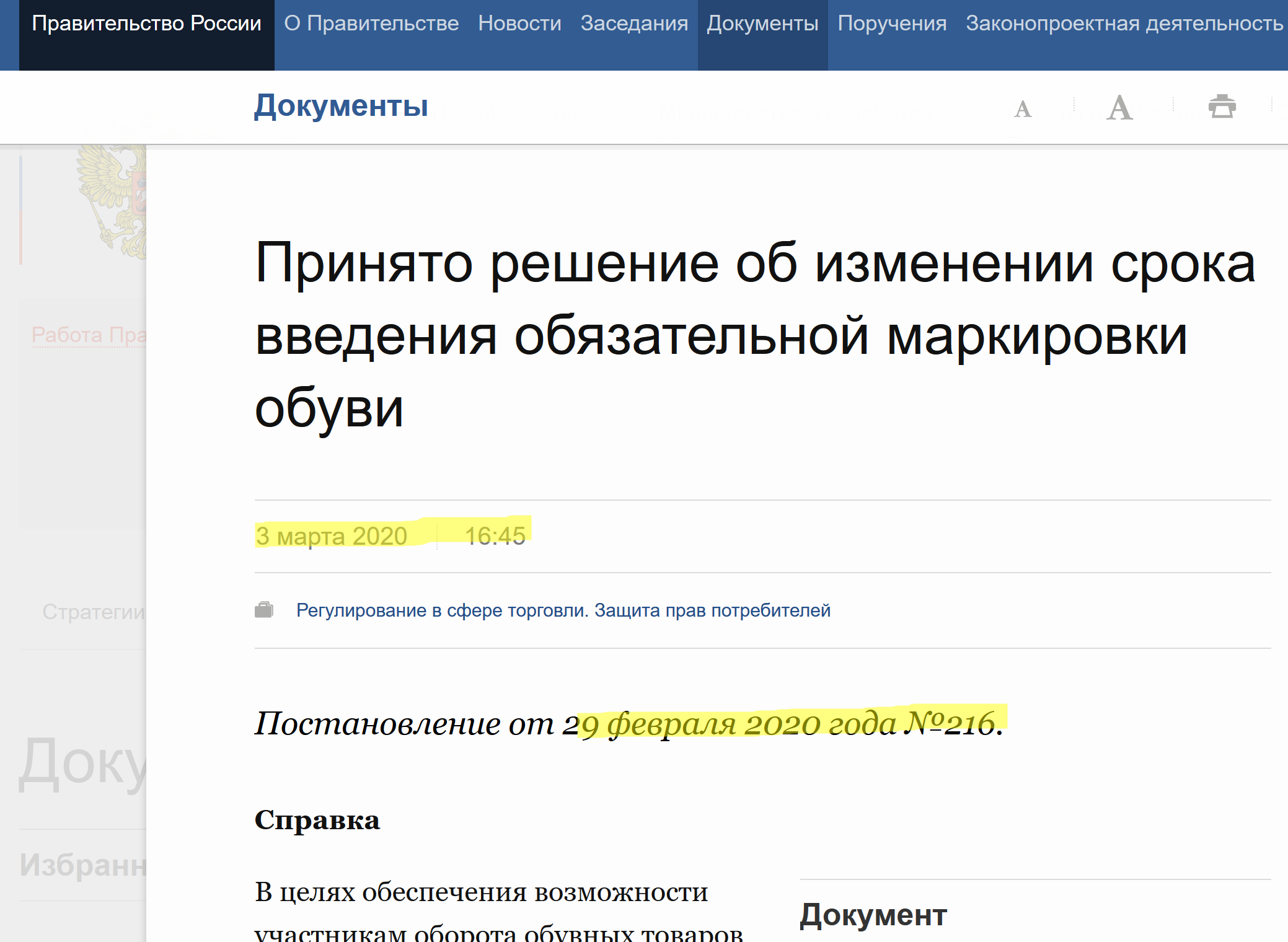1288x942 pixels.
Task: Click the print page icon
Action: click(1222, 107)
